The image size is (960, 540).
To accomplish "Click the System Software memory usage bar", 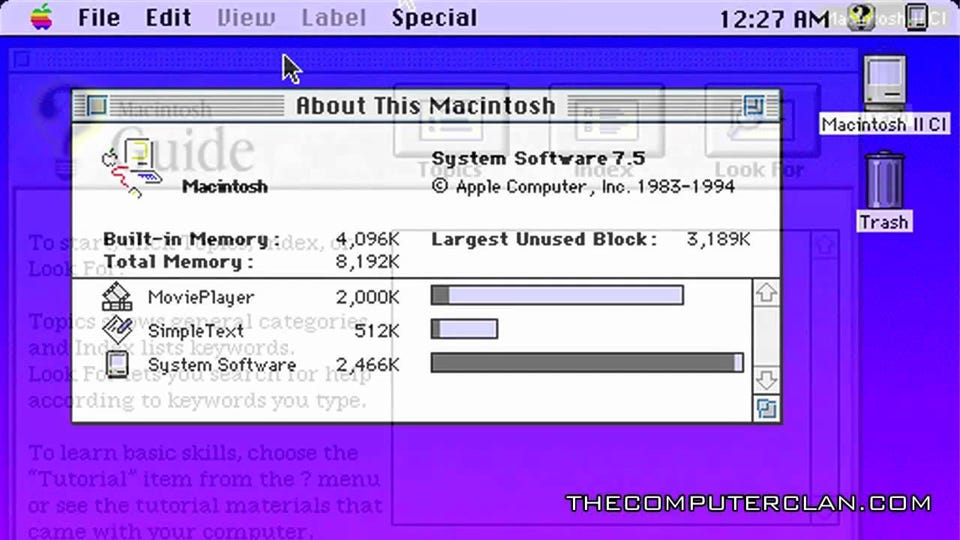I will click(x=587, y=362).
